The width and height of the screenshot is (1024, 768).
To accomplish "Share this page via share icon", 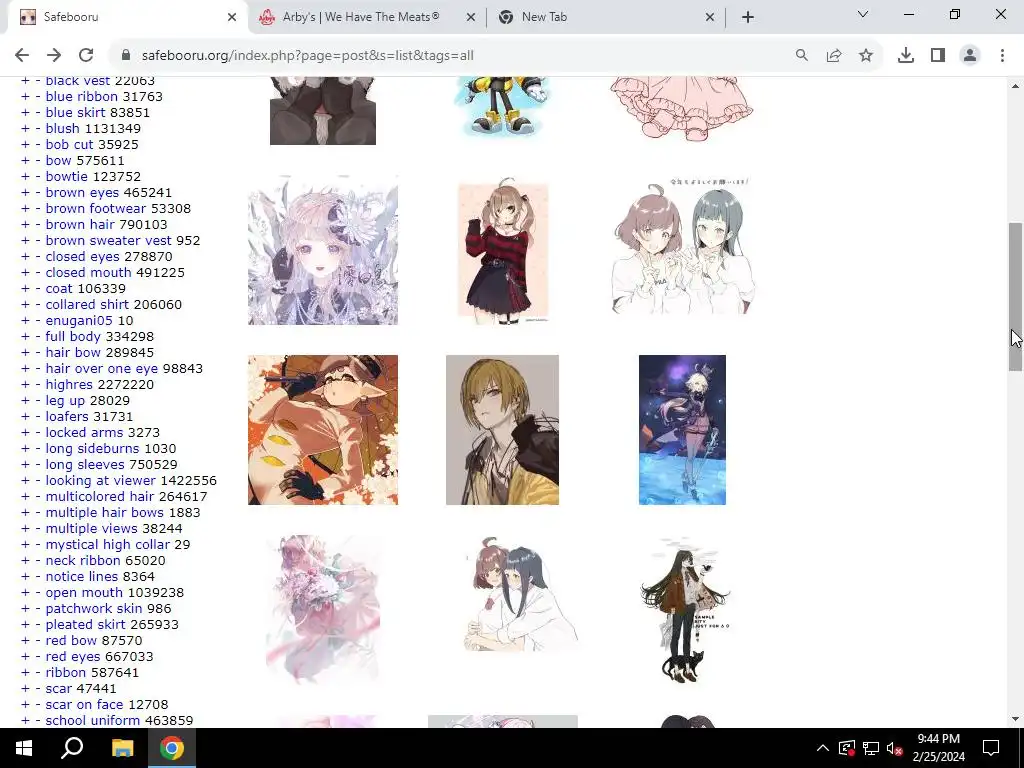I will 834,55.
